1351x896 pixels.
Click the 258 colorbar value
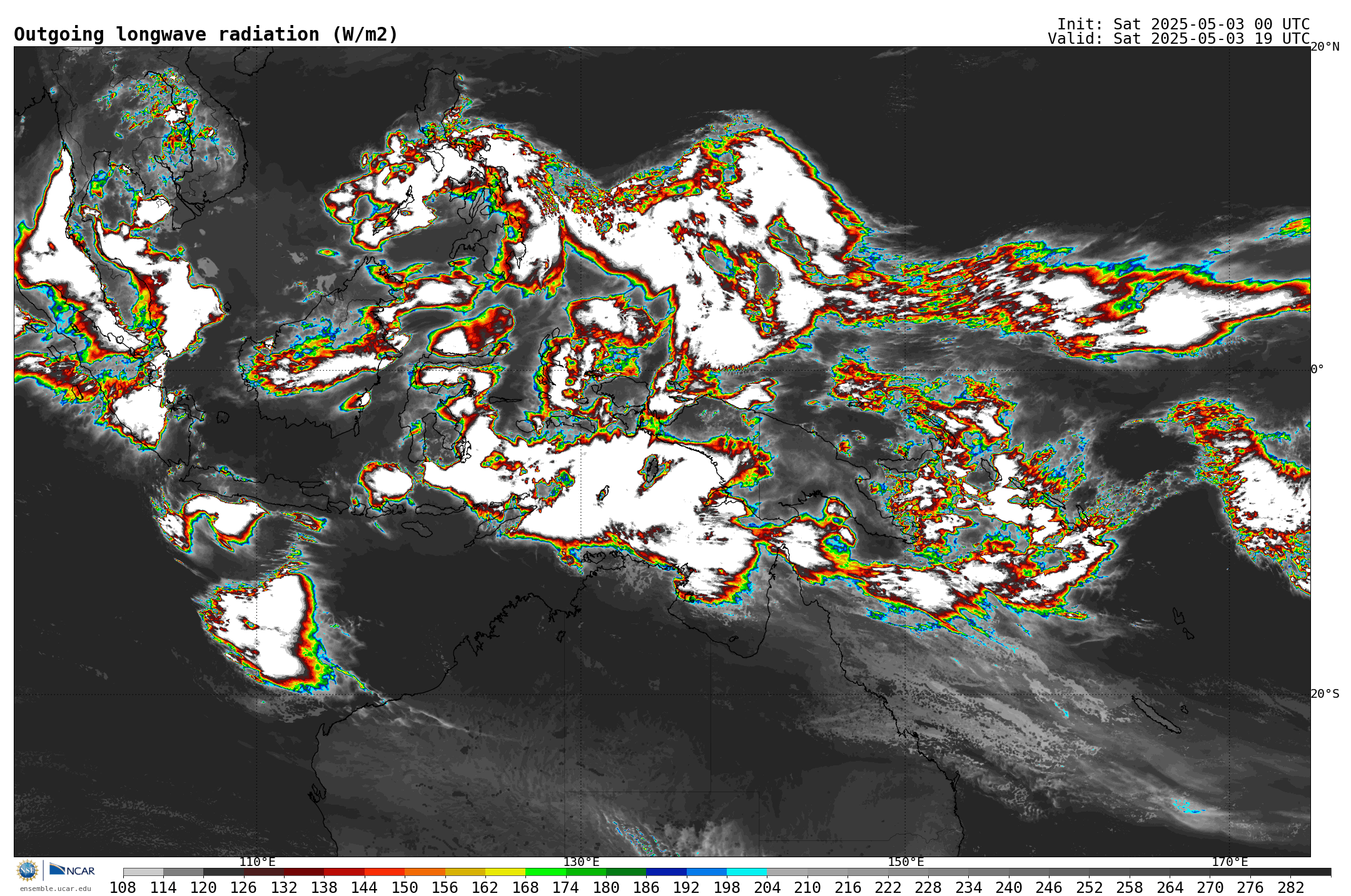(x=1130, y=888)
